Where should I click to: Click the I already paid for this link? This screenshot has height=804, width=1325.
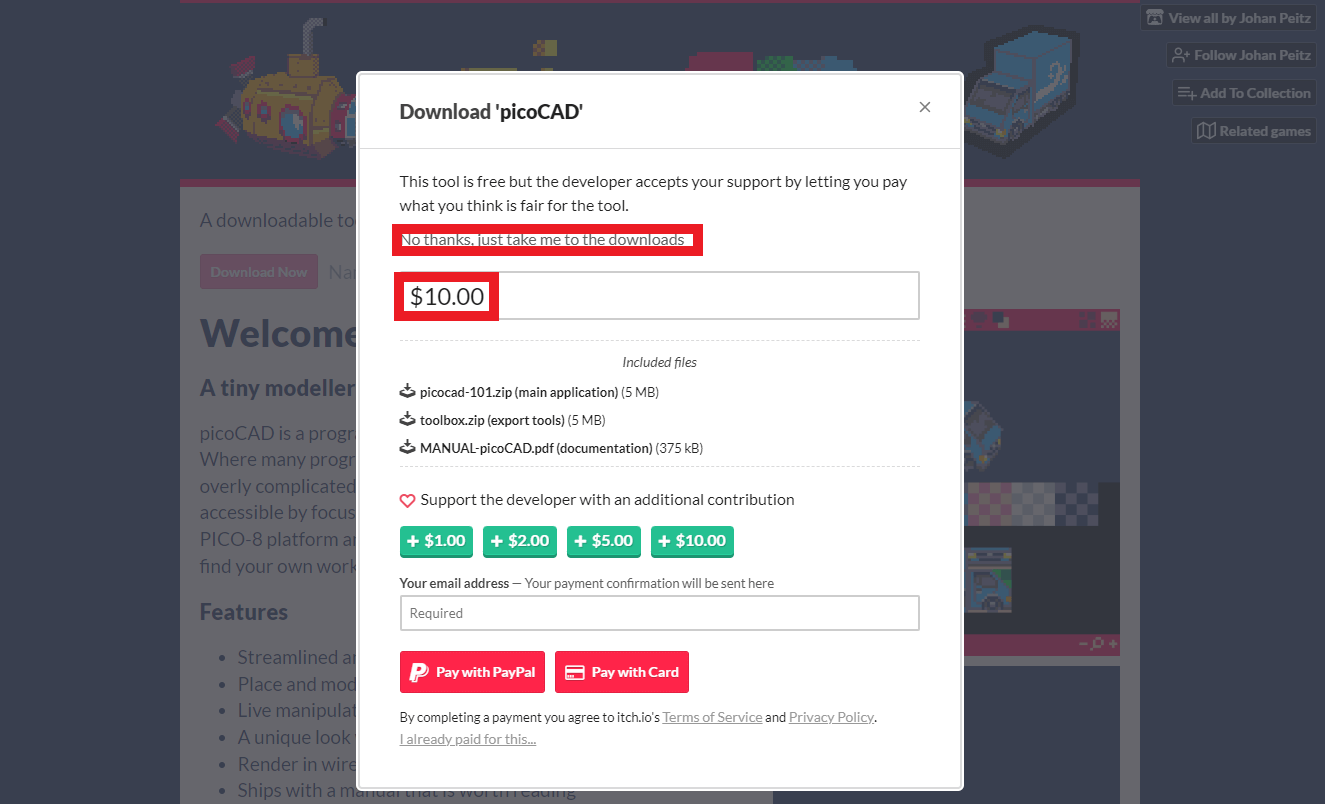coord(467,739)
